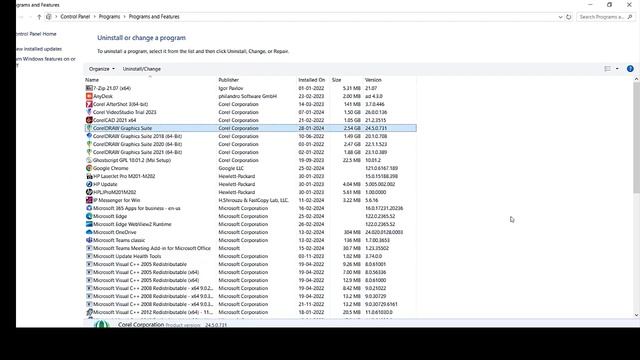Select the selected CorelDRAW Graphics Suite row
The image size is (640, 360).
tap(251, 128)
